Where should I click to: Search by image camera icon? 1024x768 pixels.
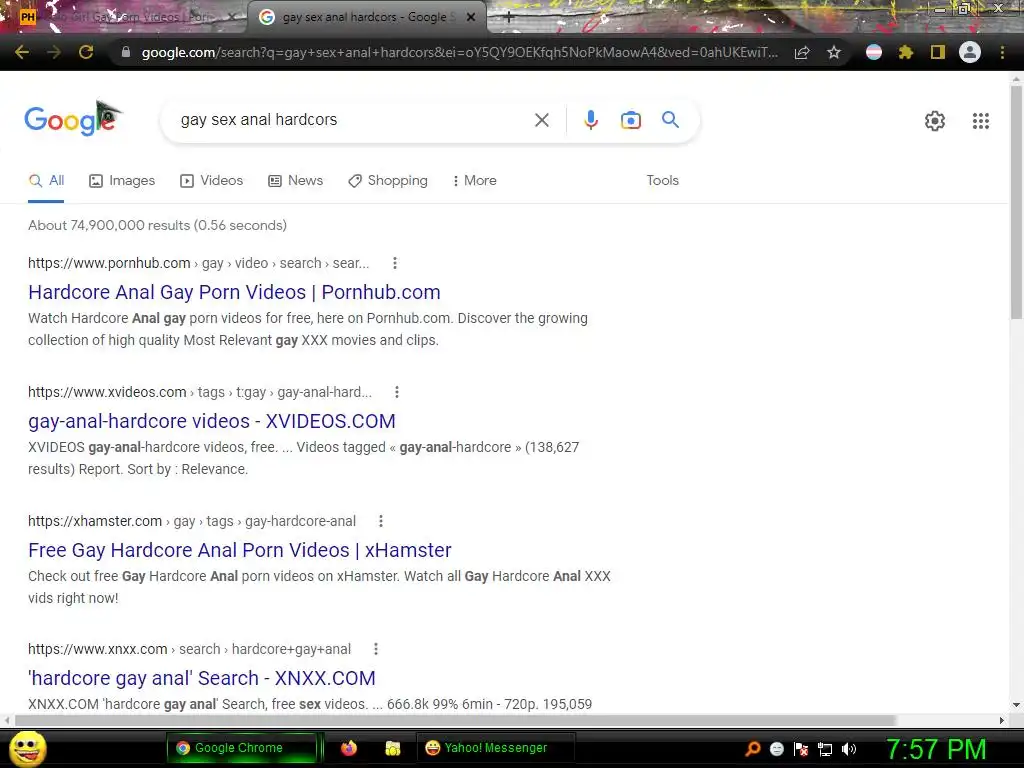[630, 120]
